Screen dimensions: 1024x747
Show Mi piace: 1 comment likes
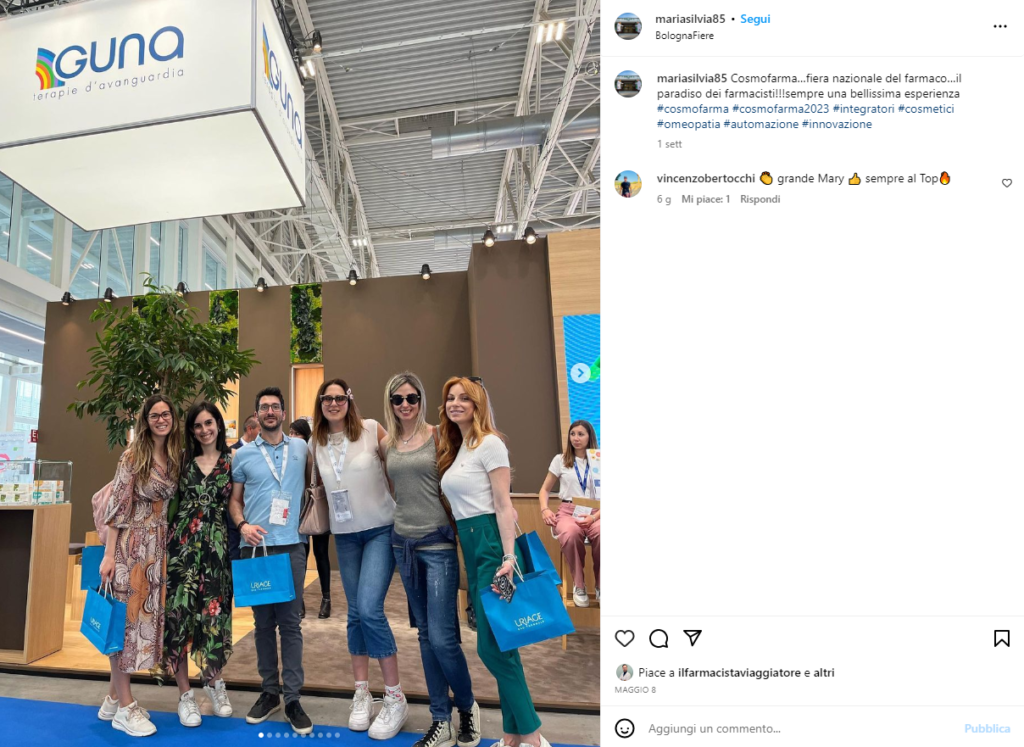[705, 199]
